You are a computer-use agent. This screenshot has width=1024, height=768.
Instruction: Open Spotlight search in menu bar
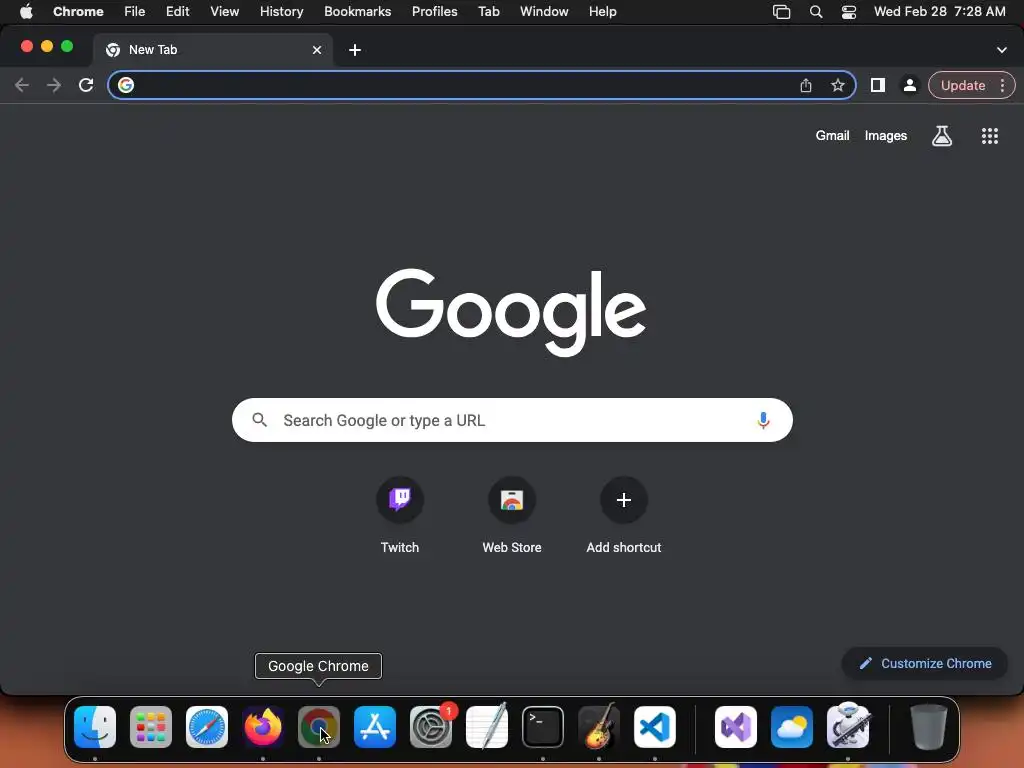point(816,11)
